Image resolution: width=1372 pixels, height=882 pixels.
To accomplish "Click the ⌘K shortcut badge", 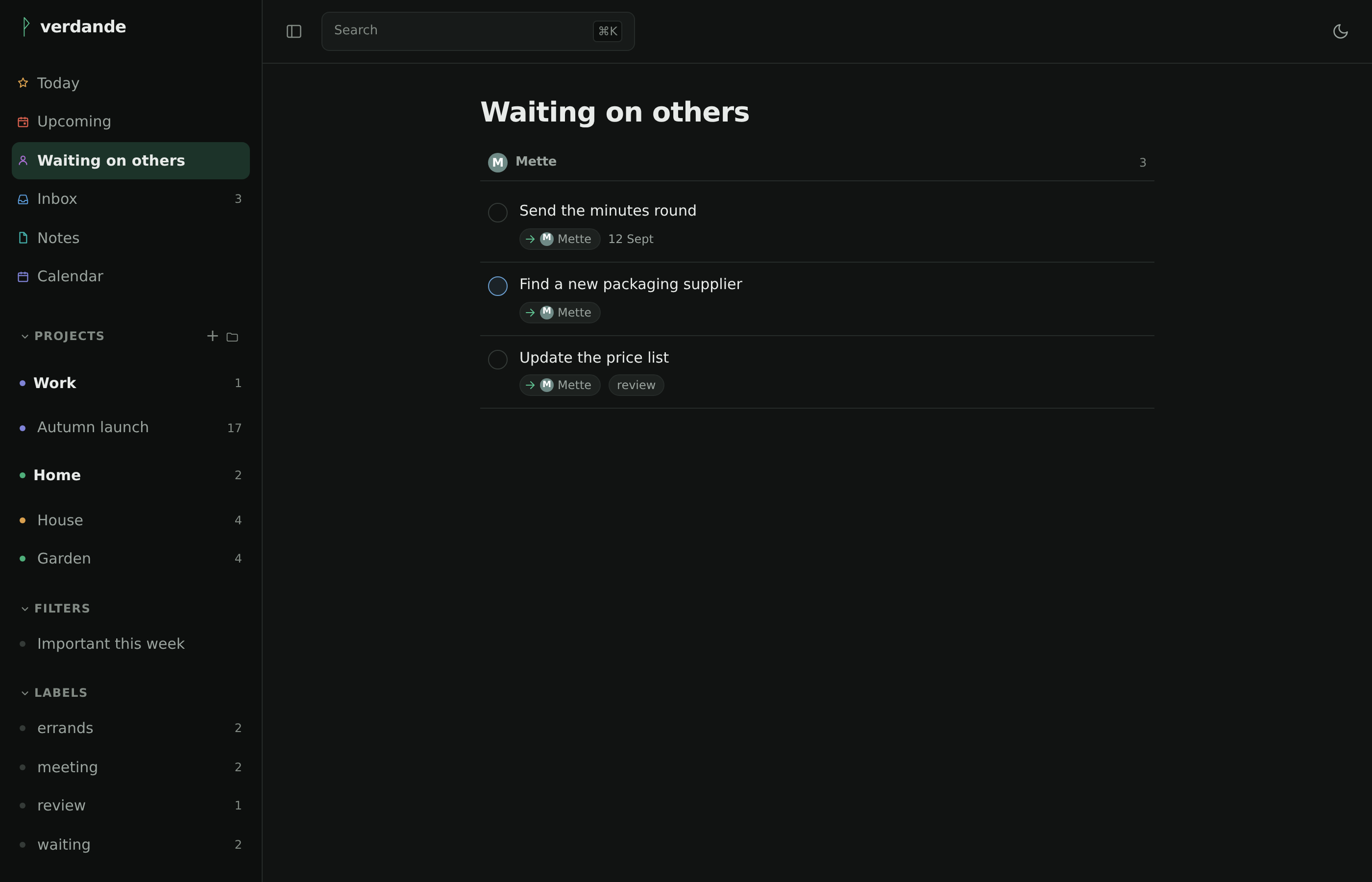I will pos(607,31).
